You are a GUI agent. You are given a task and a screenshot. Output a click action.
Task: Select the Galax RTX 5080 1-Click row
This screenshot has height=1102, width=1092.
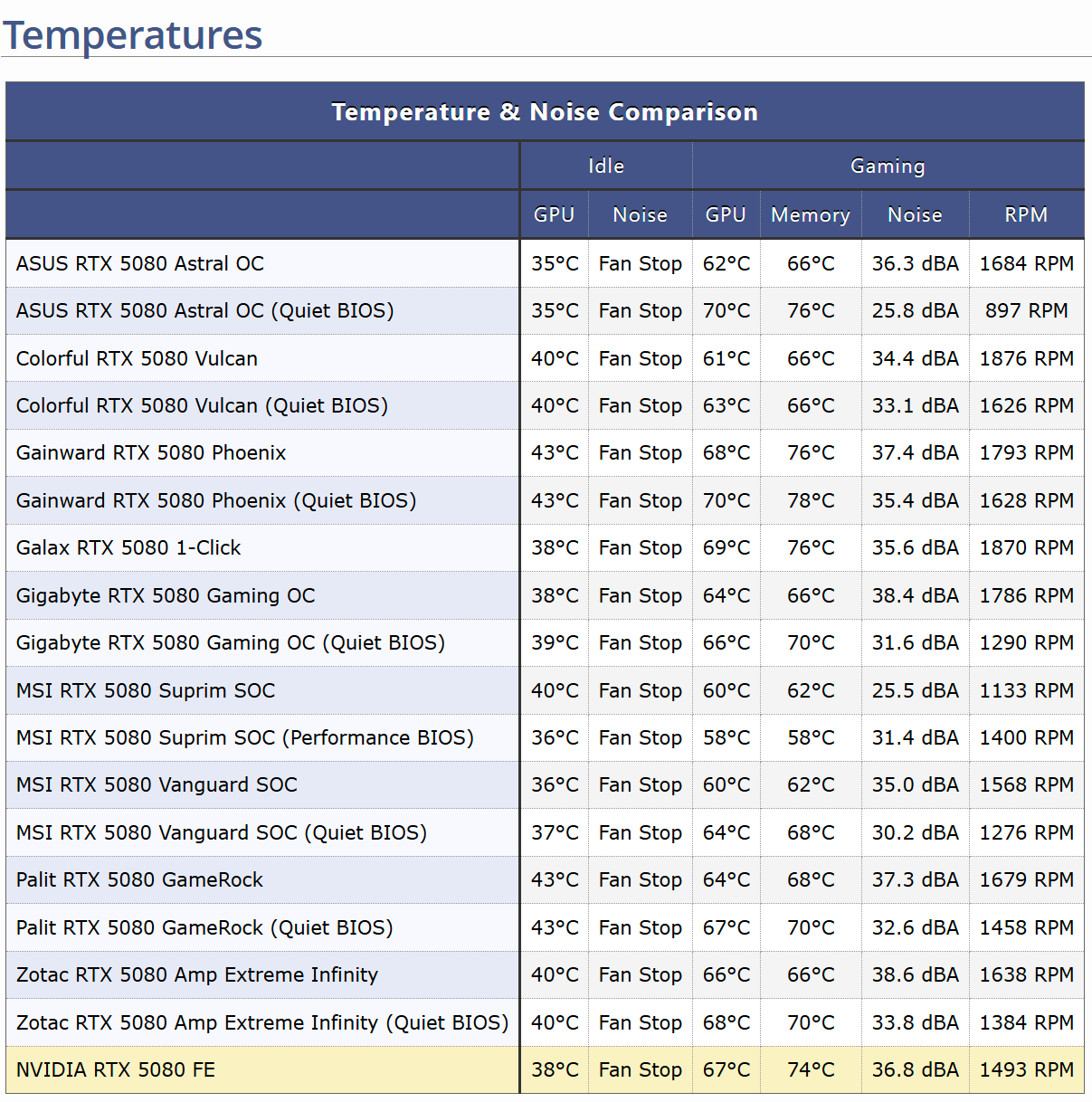click(128, 548)
